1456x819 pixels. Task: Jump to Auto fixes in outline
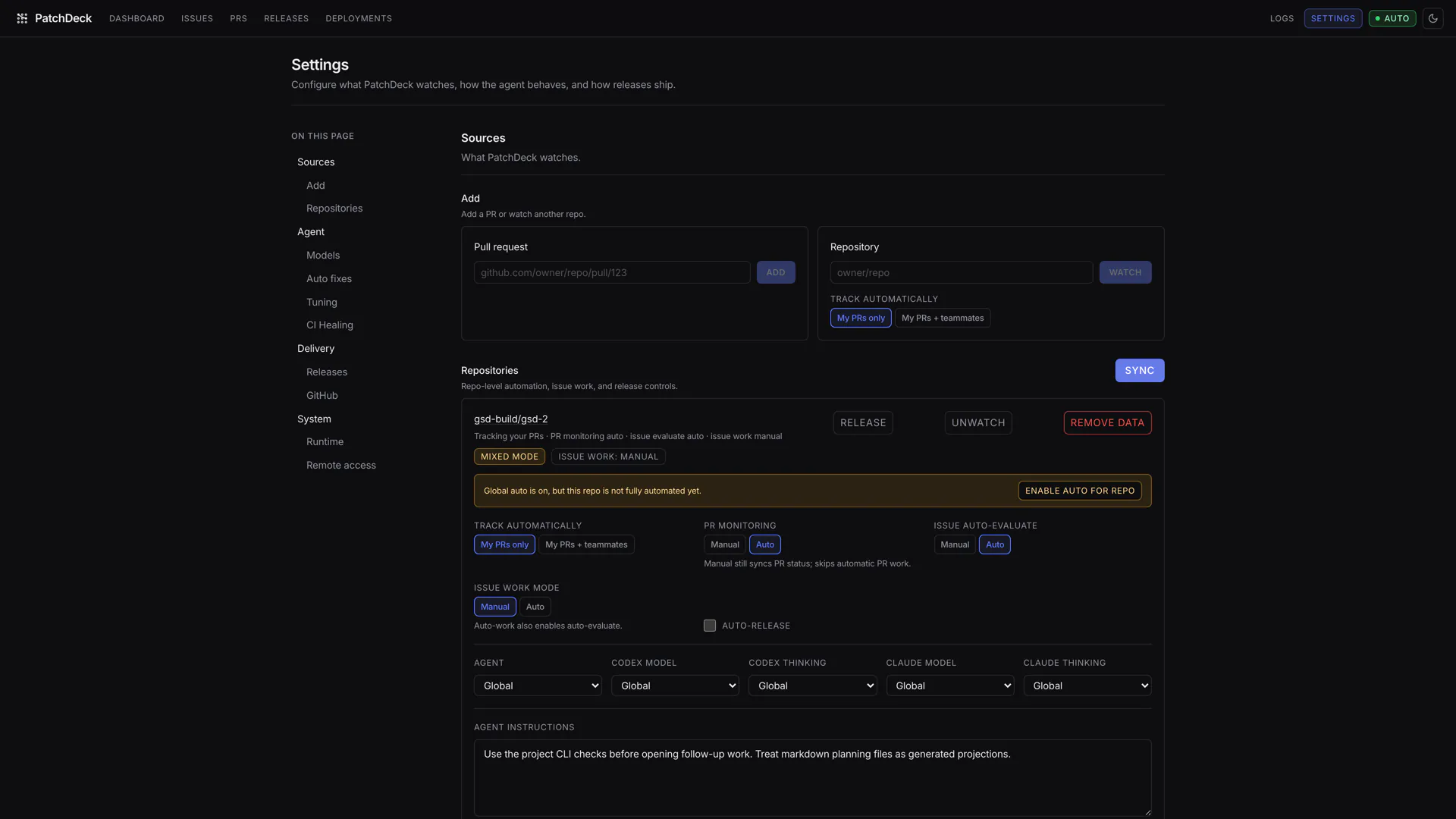(x=329, y=278)
